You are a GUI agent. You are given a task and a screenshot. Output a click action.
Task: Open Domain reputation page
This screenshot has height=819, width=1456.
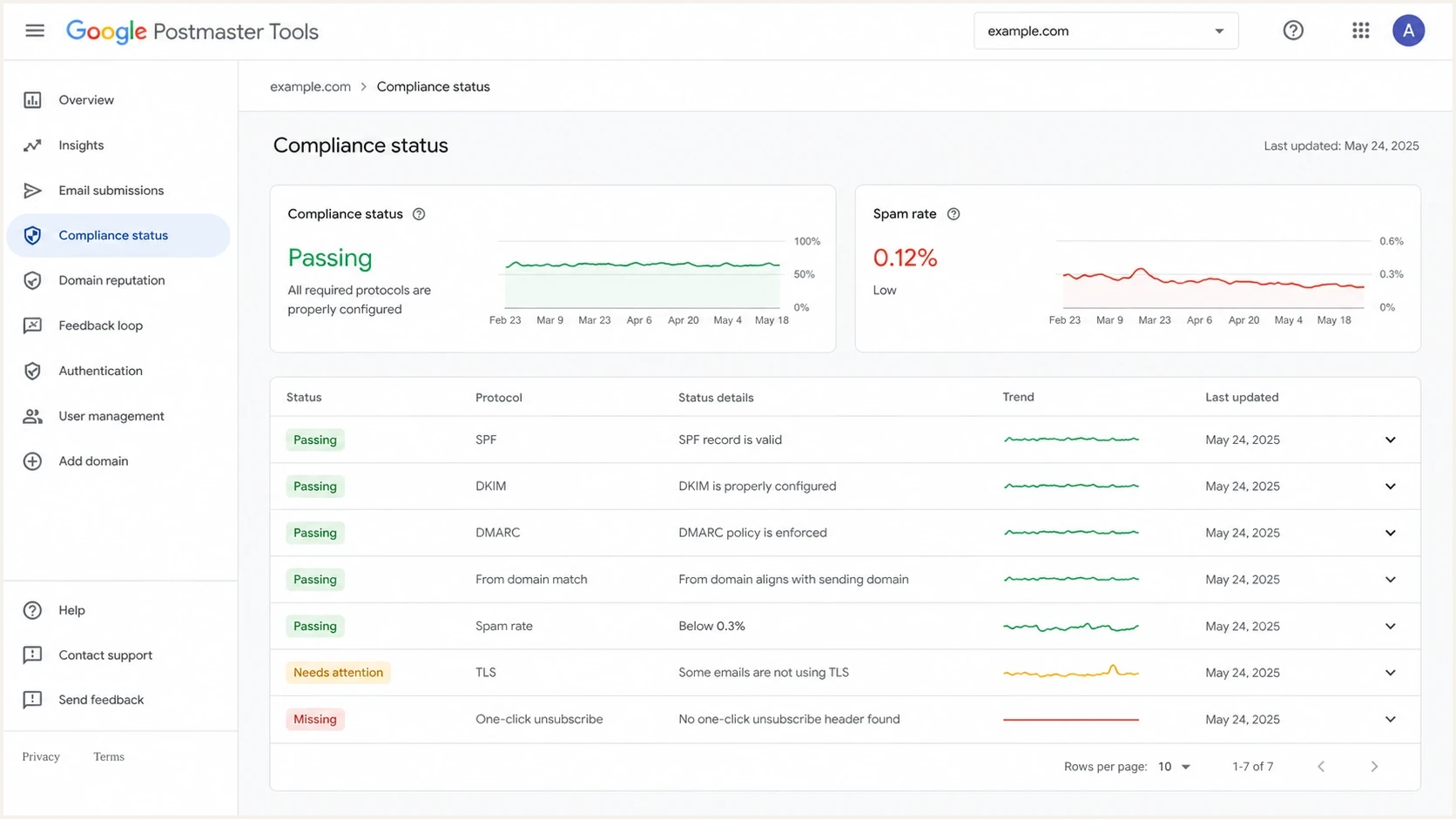[111, 280]
